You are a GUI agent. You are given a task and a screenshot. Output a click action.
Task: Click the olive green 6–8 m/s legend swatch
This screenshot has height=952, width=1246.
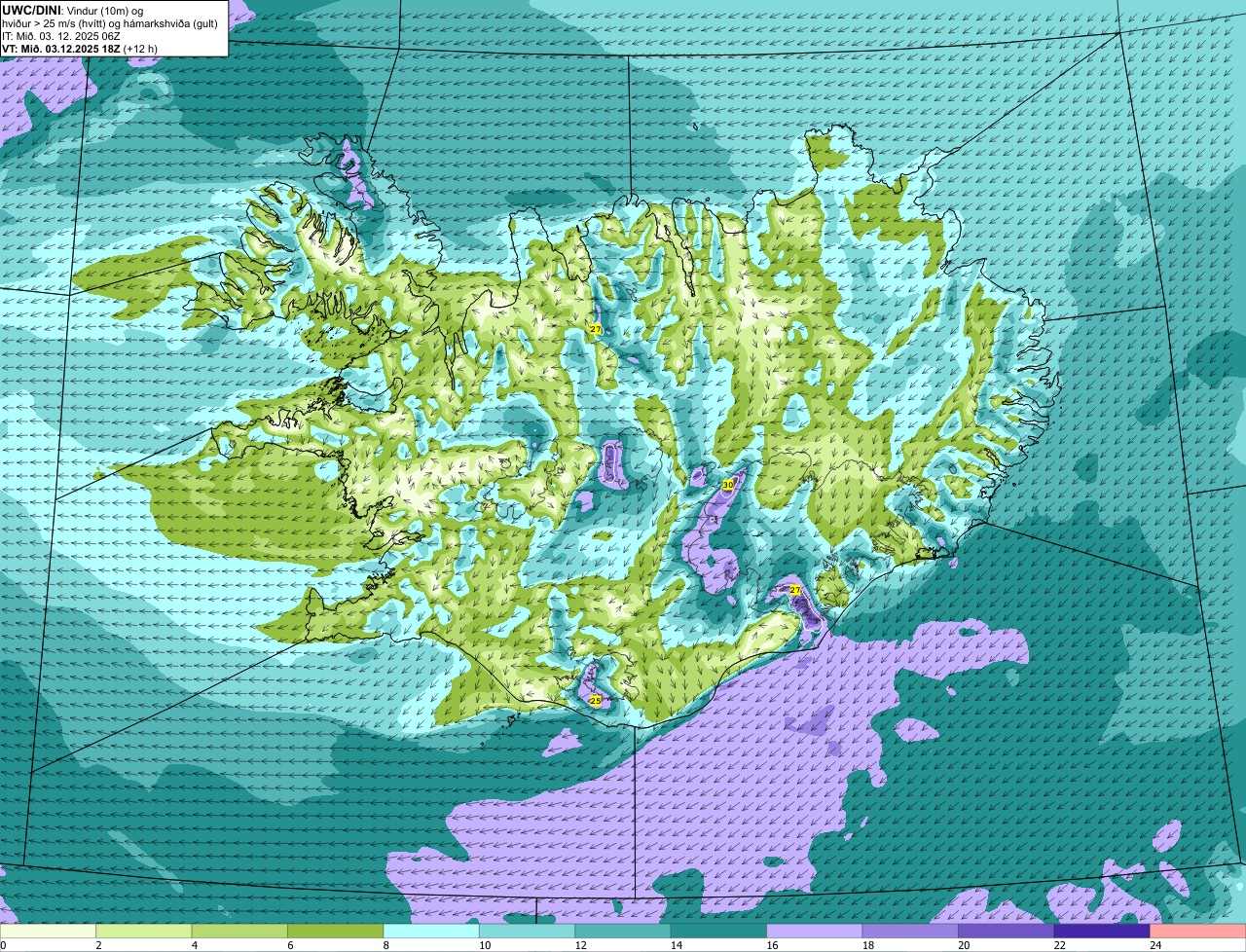336,932
